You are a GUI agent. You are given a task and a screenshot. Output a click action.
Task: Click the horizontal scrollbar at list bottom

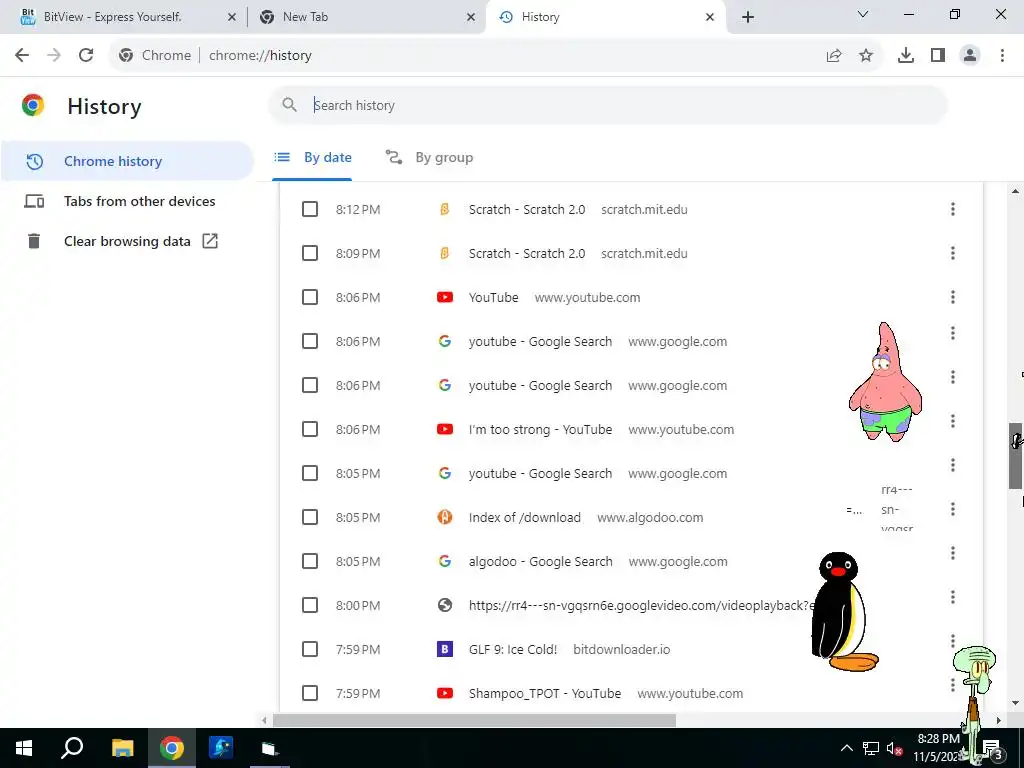click(474, 720)
